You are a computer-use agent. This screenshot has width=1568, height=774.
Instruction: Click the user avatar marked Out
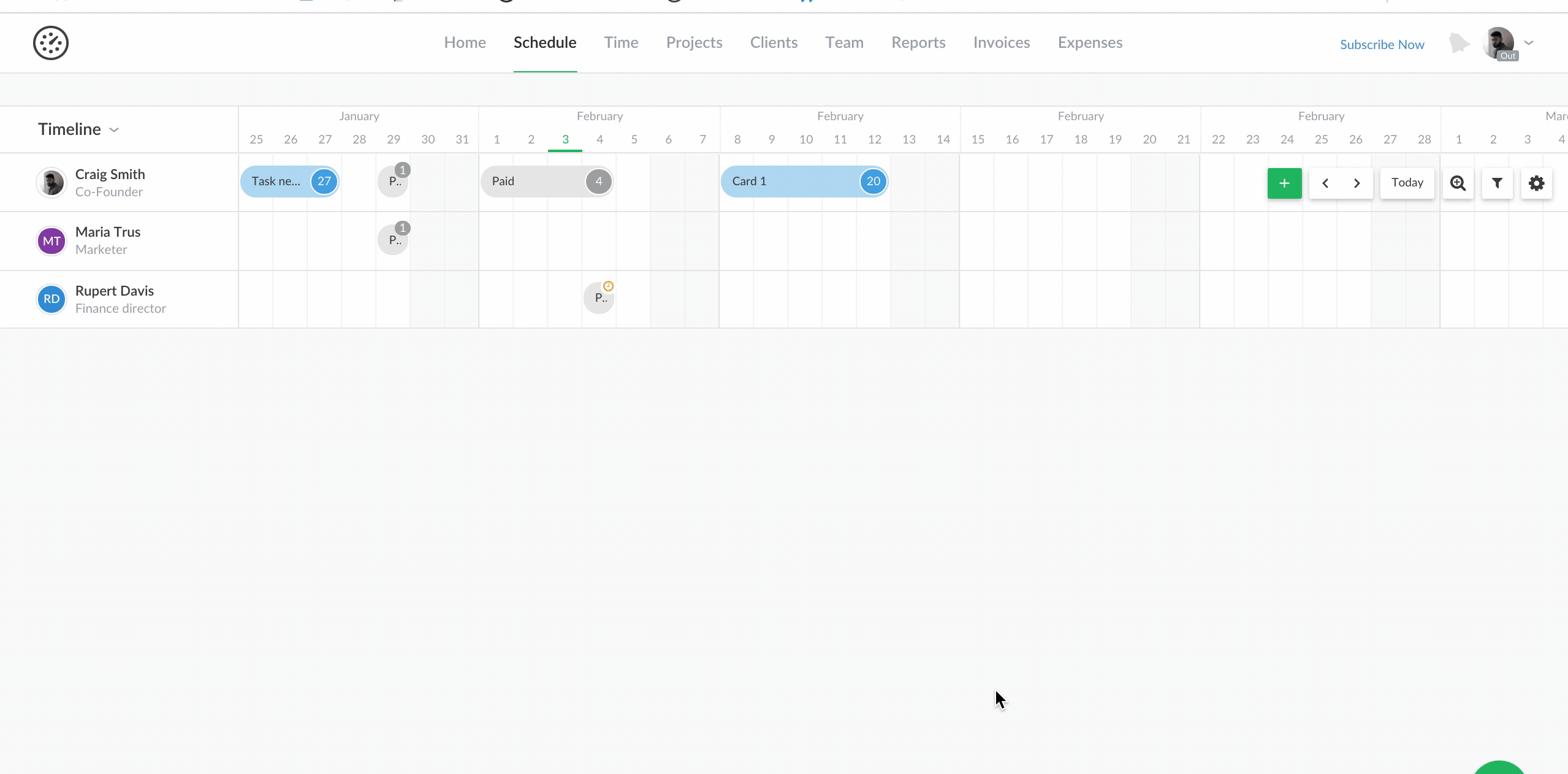pos(1498,43)
